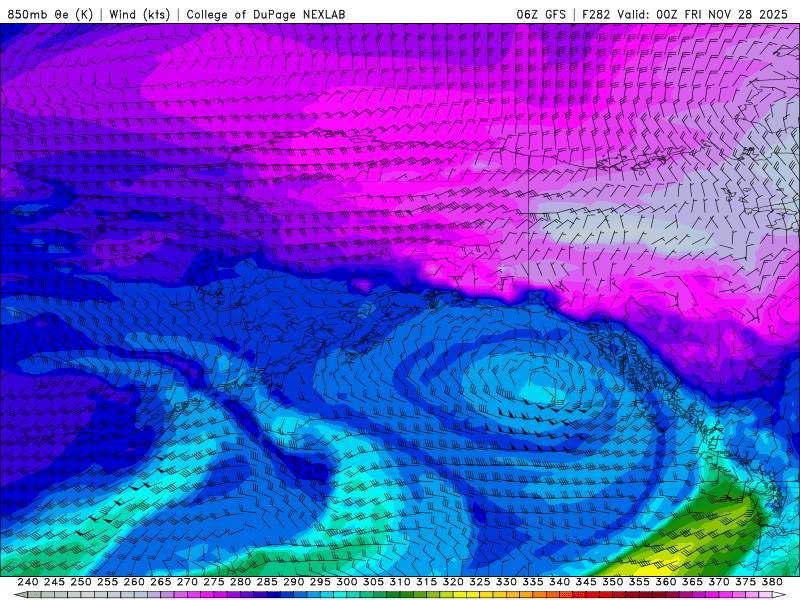Click the 300 color scale number

pos(347,582)
